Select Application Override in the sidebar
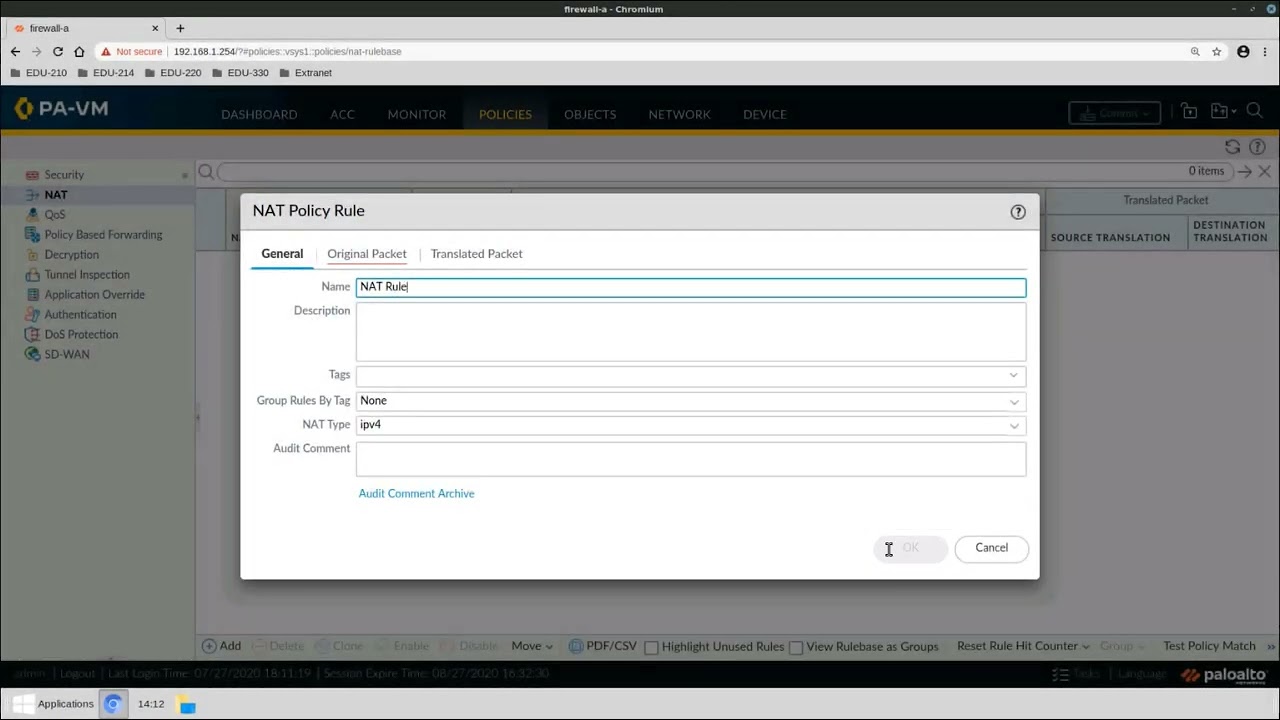 point(94,295)
